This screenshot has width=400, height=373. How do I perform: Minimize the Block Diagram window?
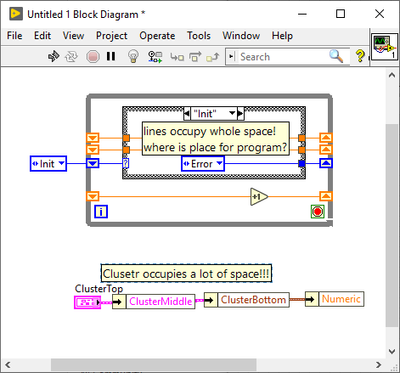[x=302, y=14]
